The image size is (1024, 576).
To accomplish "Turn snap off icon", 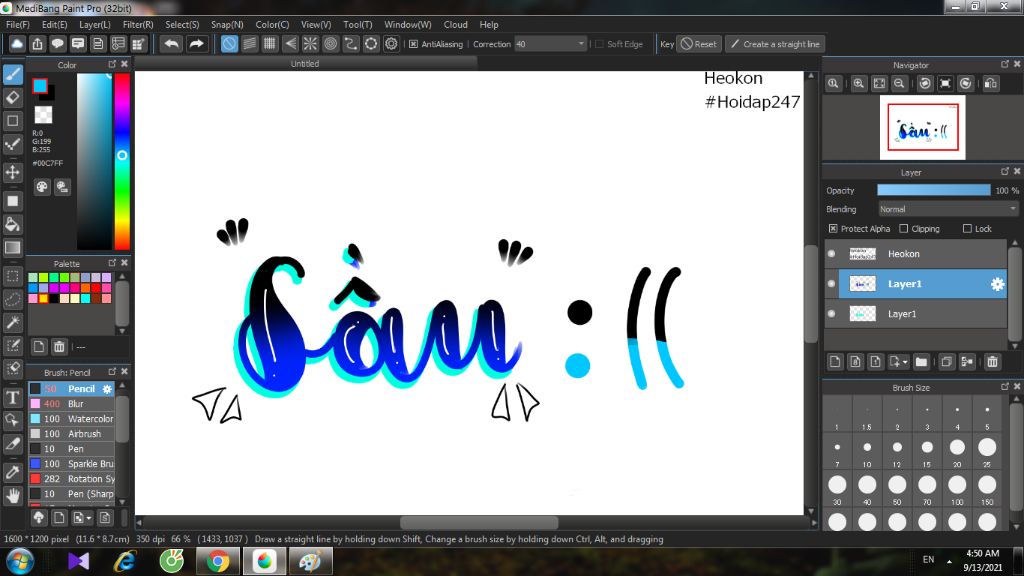I will tap(229, 44).
